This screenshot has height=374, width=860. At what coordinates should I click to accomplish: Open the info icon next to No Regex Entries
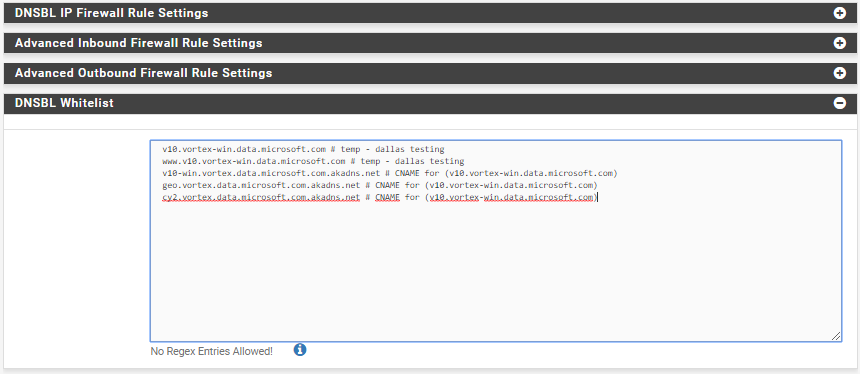tap(299, 349)
